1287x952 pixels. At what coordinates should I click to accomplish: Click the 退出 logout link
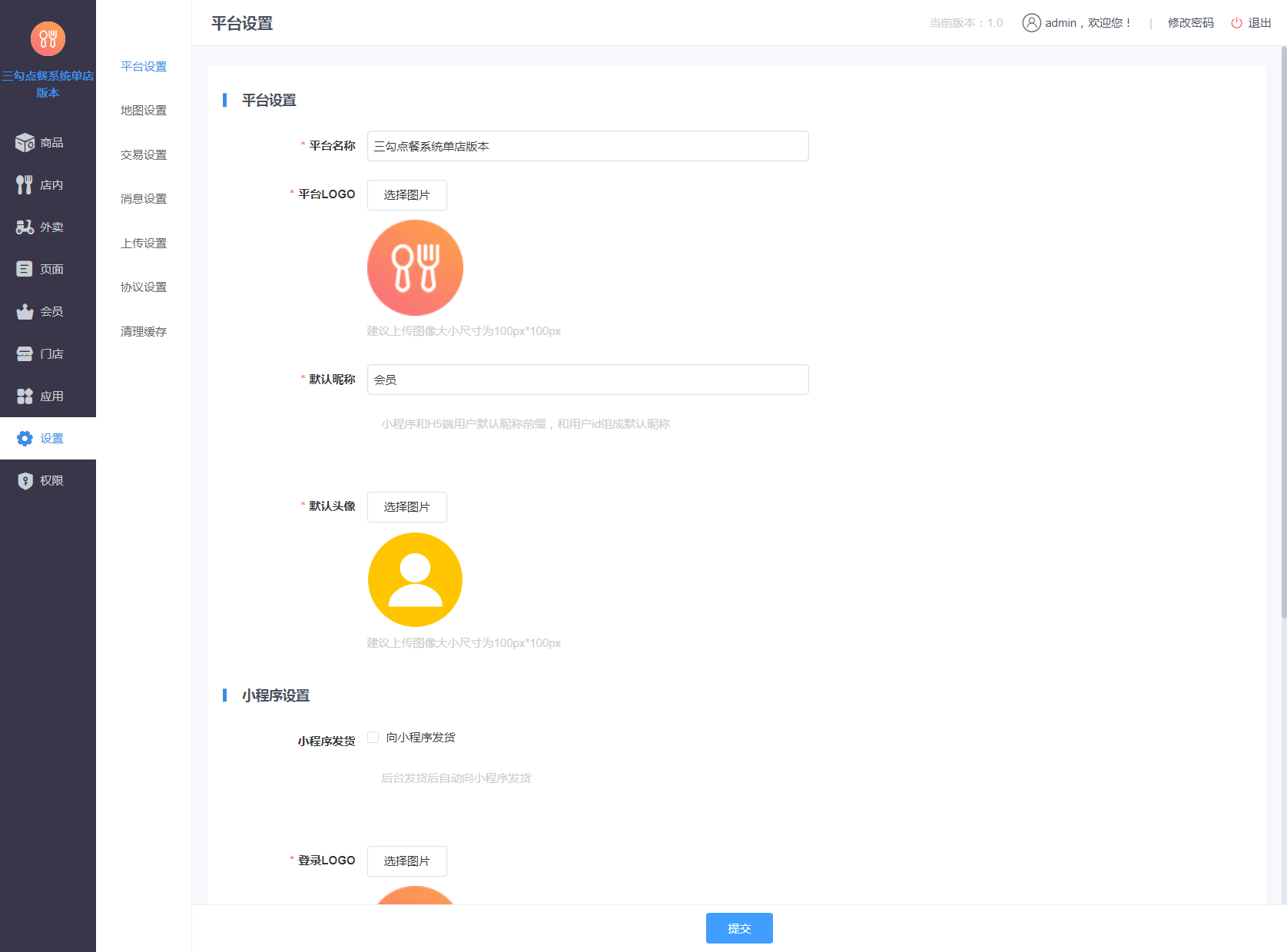(x=1260, y=23)
